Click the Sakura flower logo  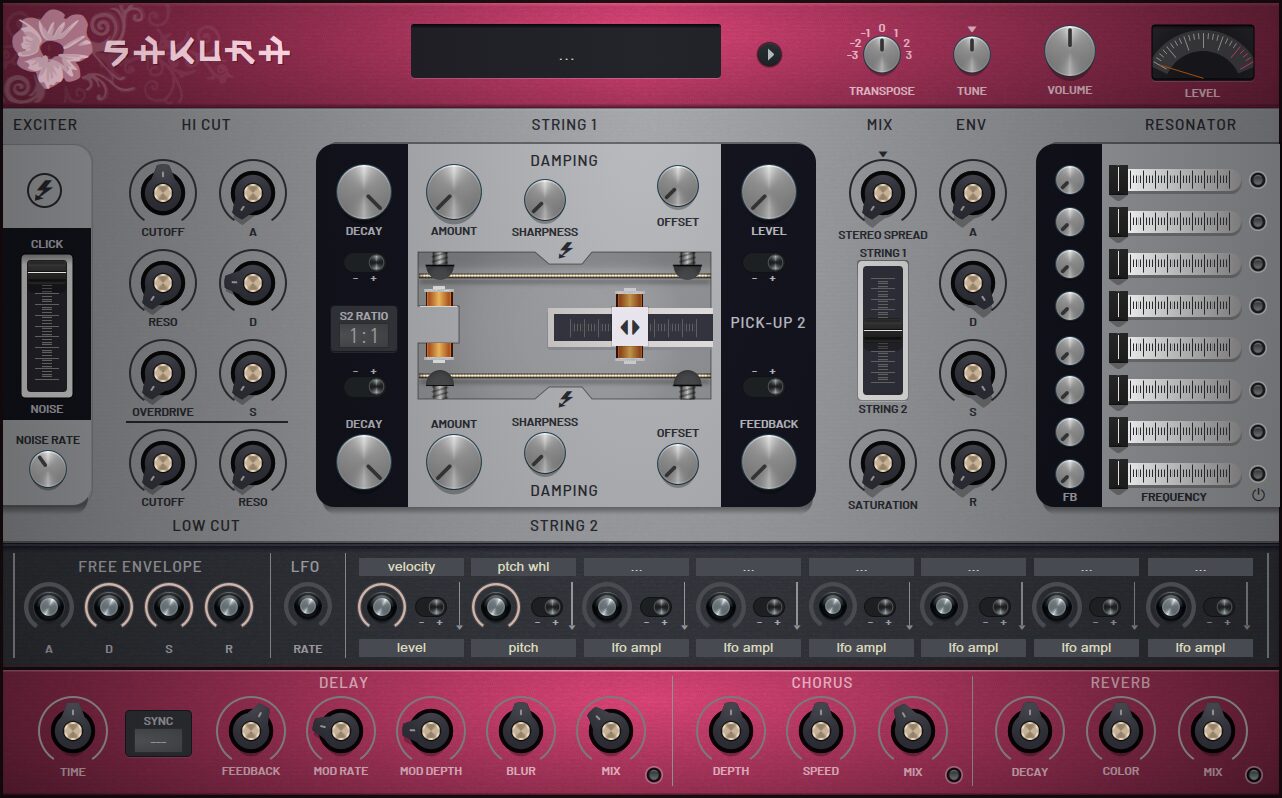50,51
